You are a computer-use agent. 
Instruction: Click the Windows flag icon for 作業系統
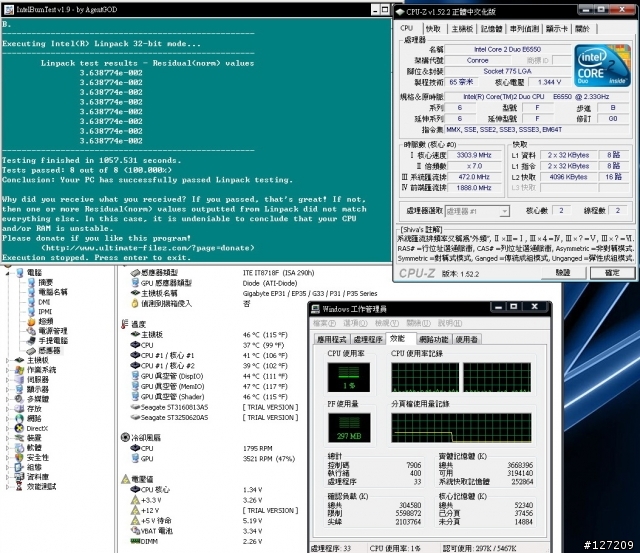pyautogui.click(x=19, y=370)
